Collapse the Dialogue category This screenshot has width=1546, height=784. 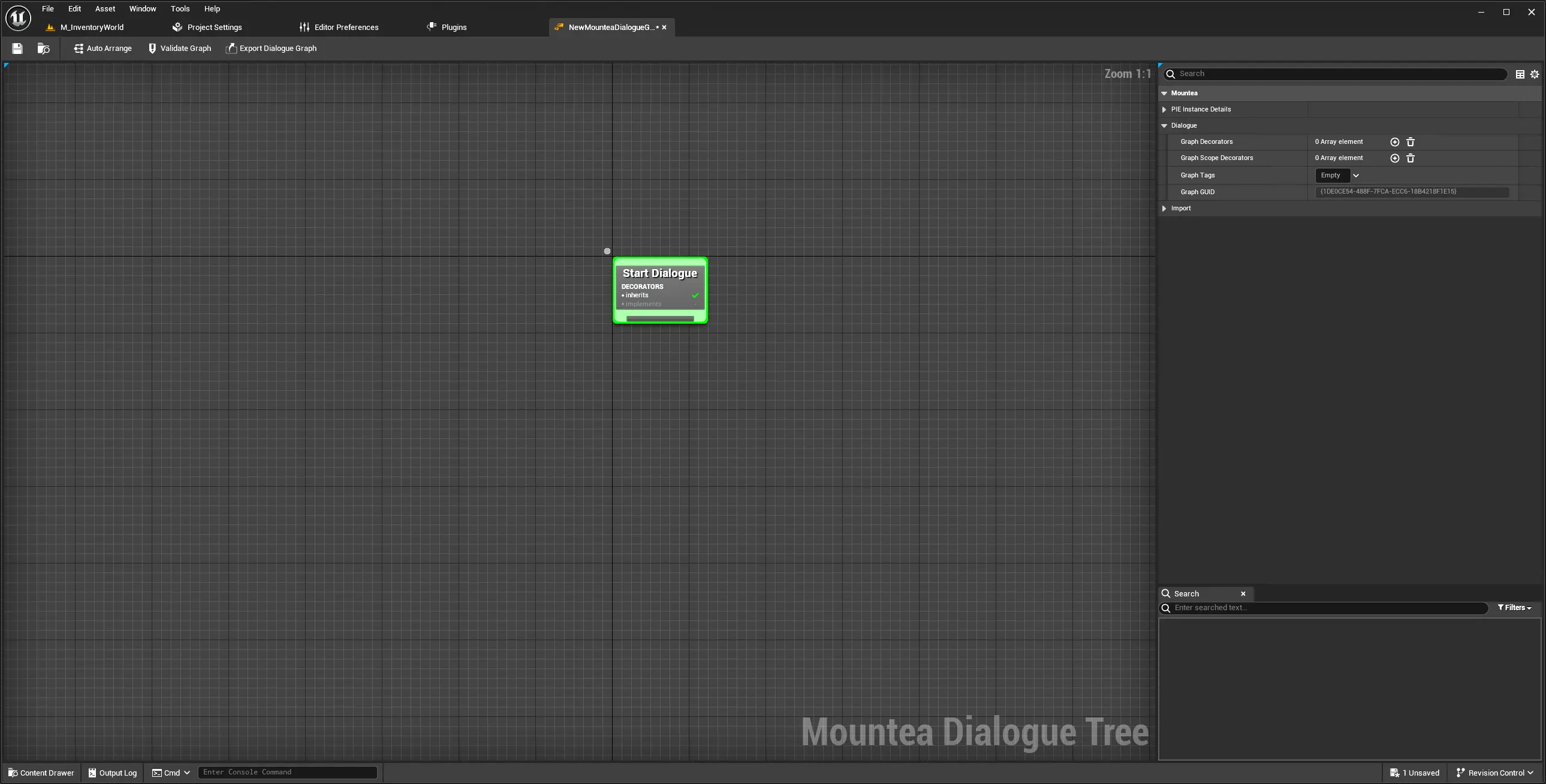(x=1164, y=126)
